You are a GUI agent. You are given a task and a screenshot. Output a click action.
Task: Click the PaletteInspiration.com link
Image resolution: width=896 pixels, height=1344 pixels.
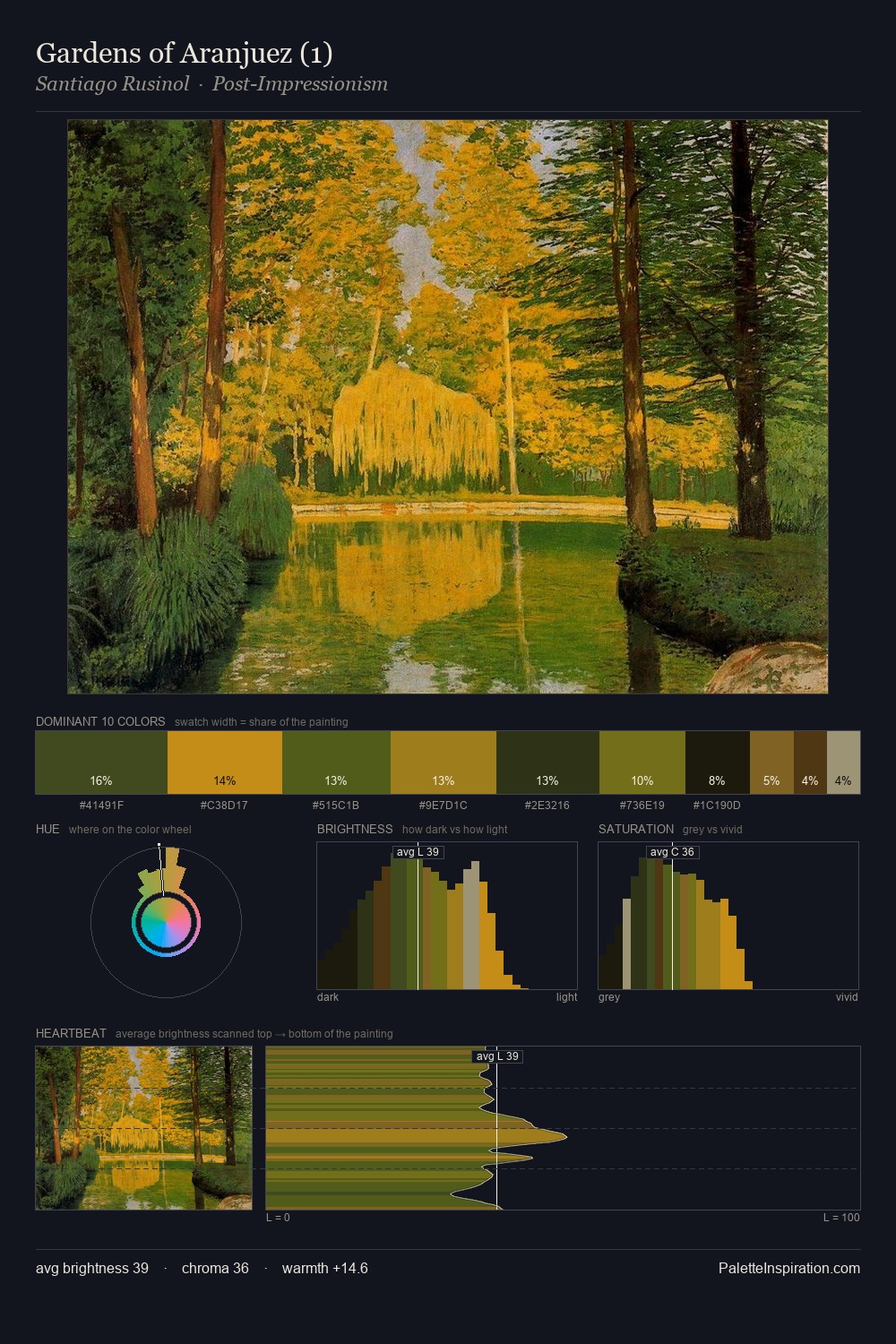pos(789,1269)
